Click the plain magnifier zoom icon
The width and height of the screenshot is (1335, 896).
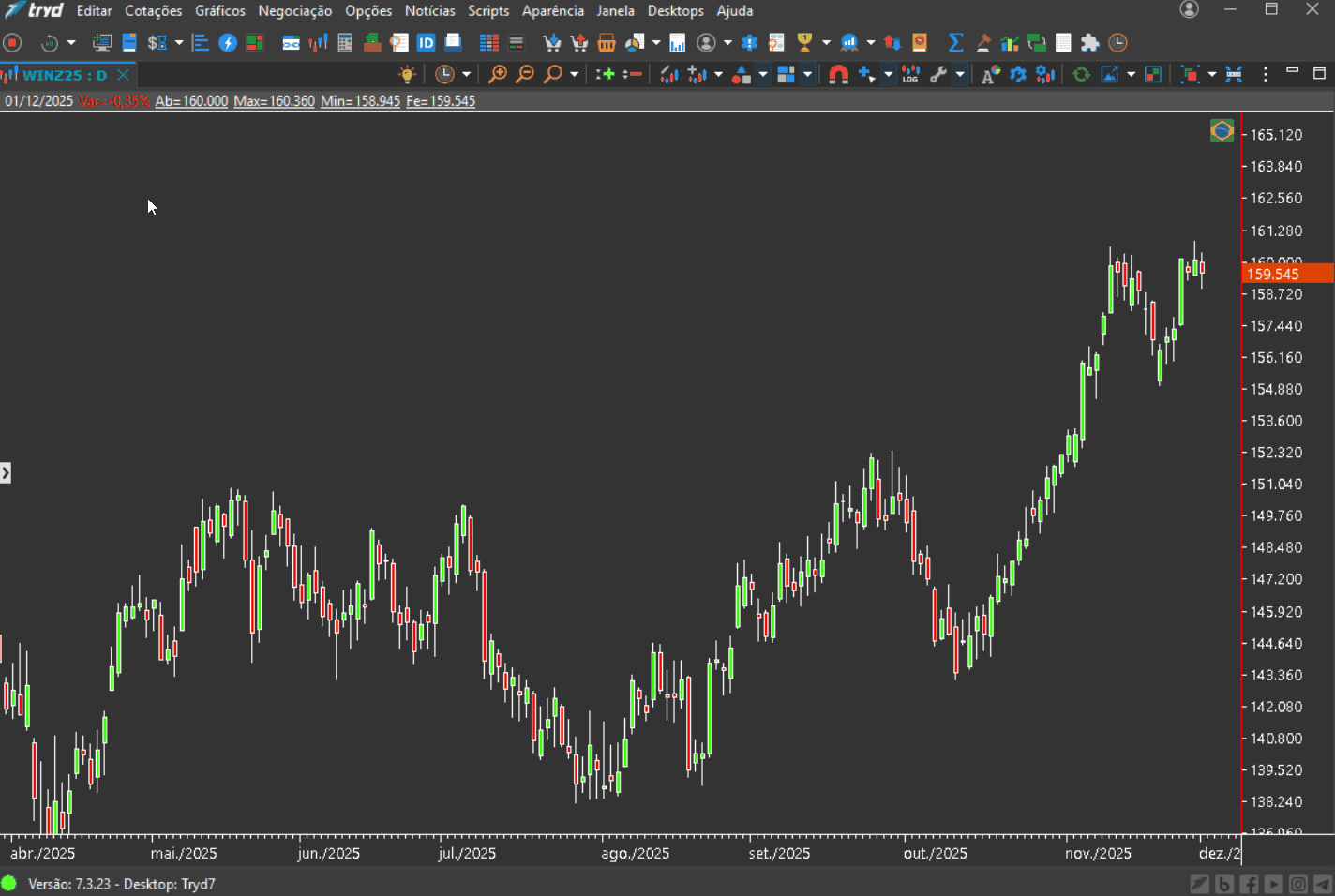(553, 74)
